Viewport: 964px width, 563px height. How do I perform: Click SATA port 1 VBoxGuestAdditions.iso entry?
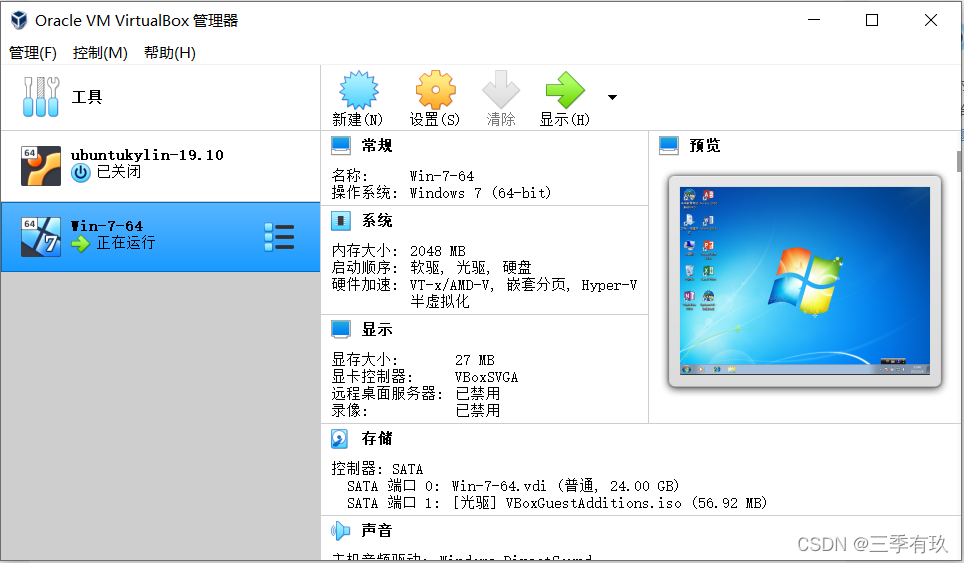pos(557,503)
